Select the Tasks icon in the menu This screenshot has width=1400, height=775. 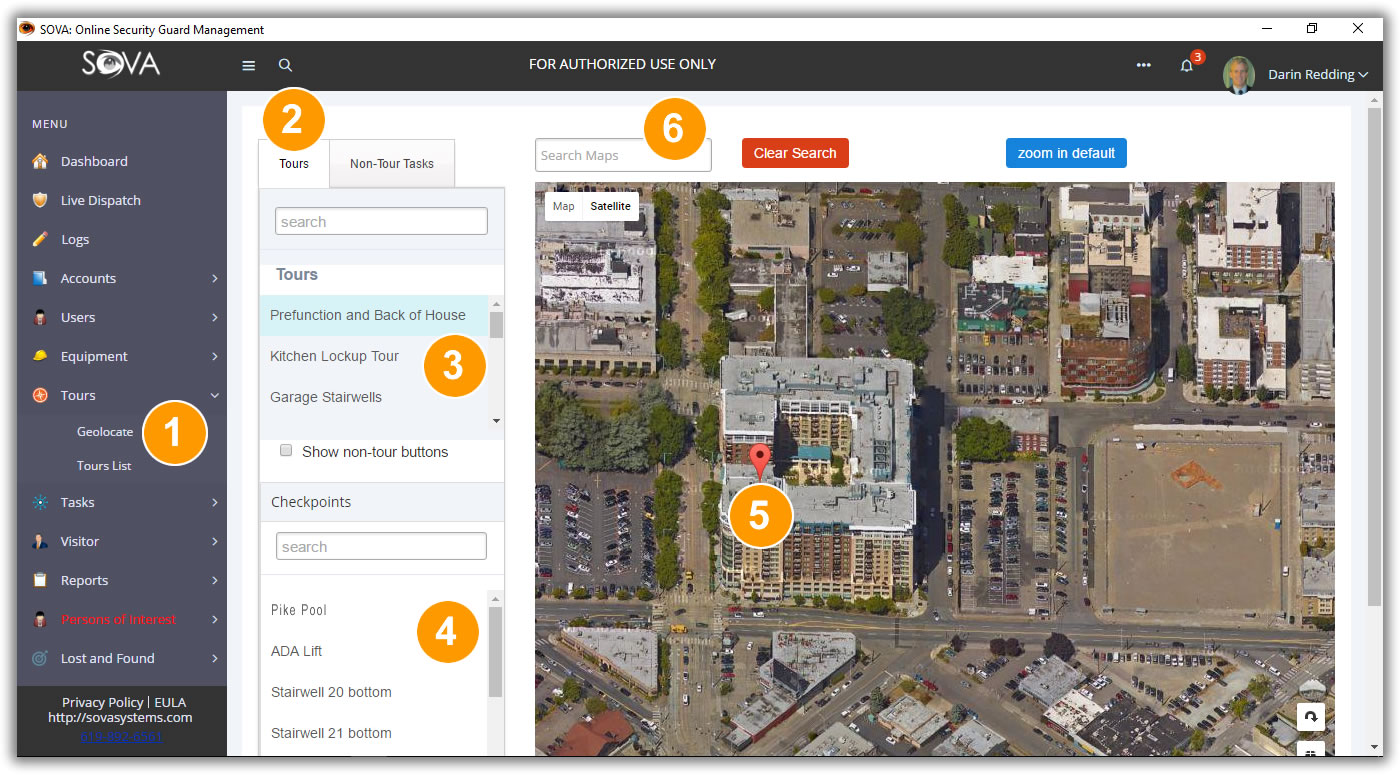pyautogui.click(x=40, y=502)
